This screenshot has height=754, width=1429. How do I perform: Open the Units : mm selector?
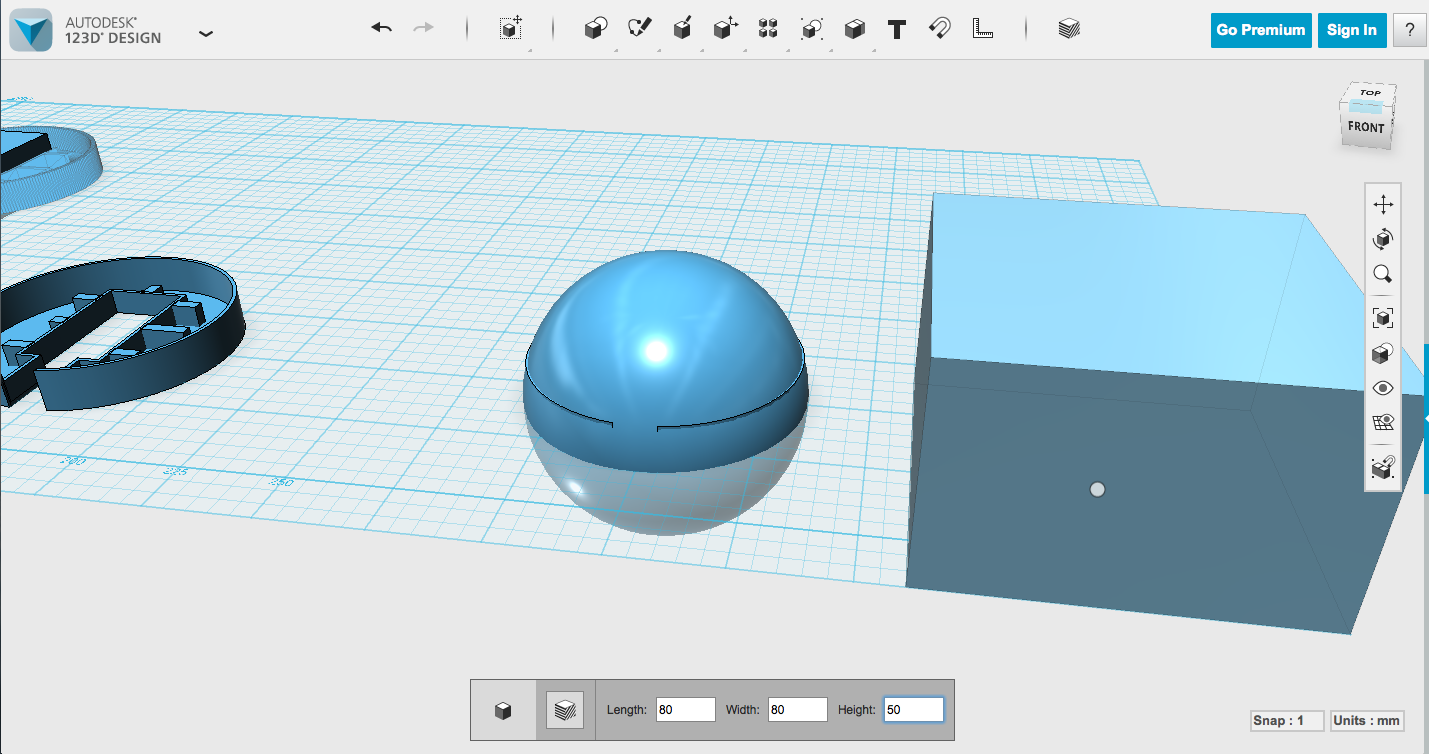pyautogui.click(x=1366, y=720)
